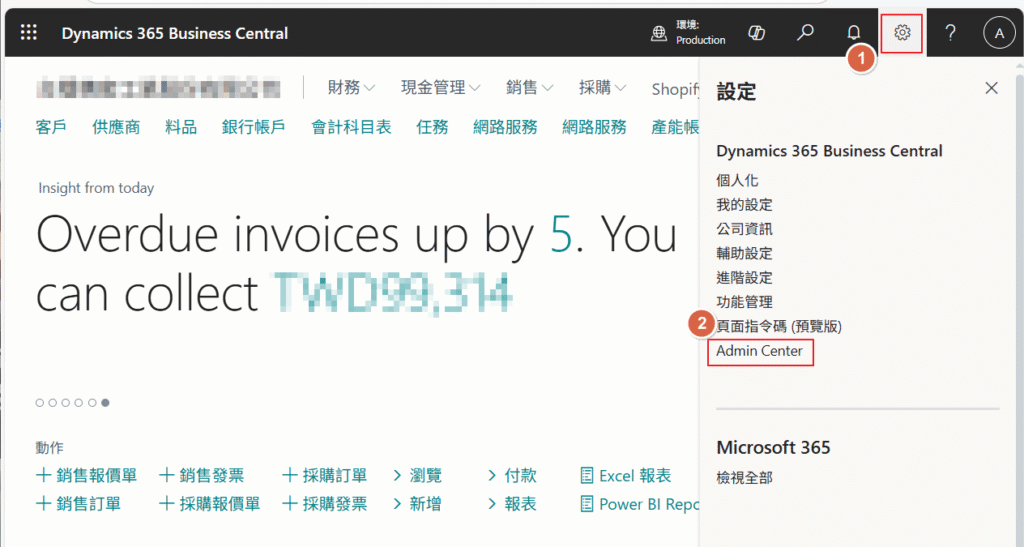Click the active filled carousel dot
The width and height of the screenshot is (1024, 547).
(105, 403)
